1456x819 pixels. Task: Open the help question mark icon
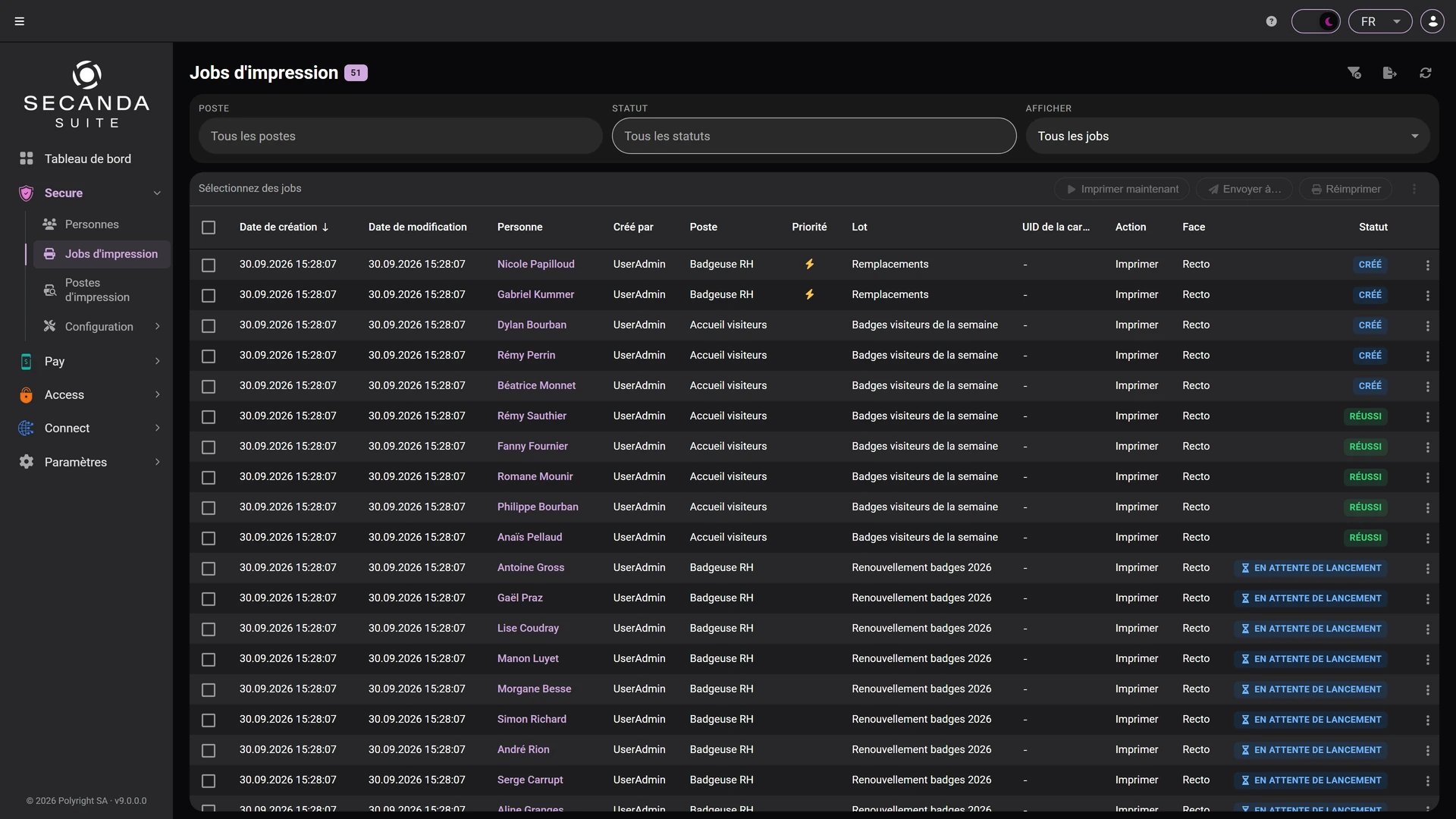point(1272,21)
